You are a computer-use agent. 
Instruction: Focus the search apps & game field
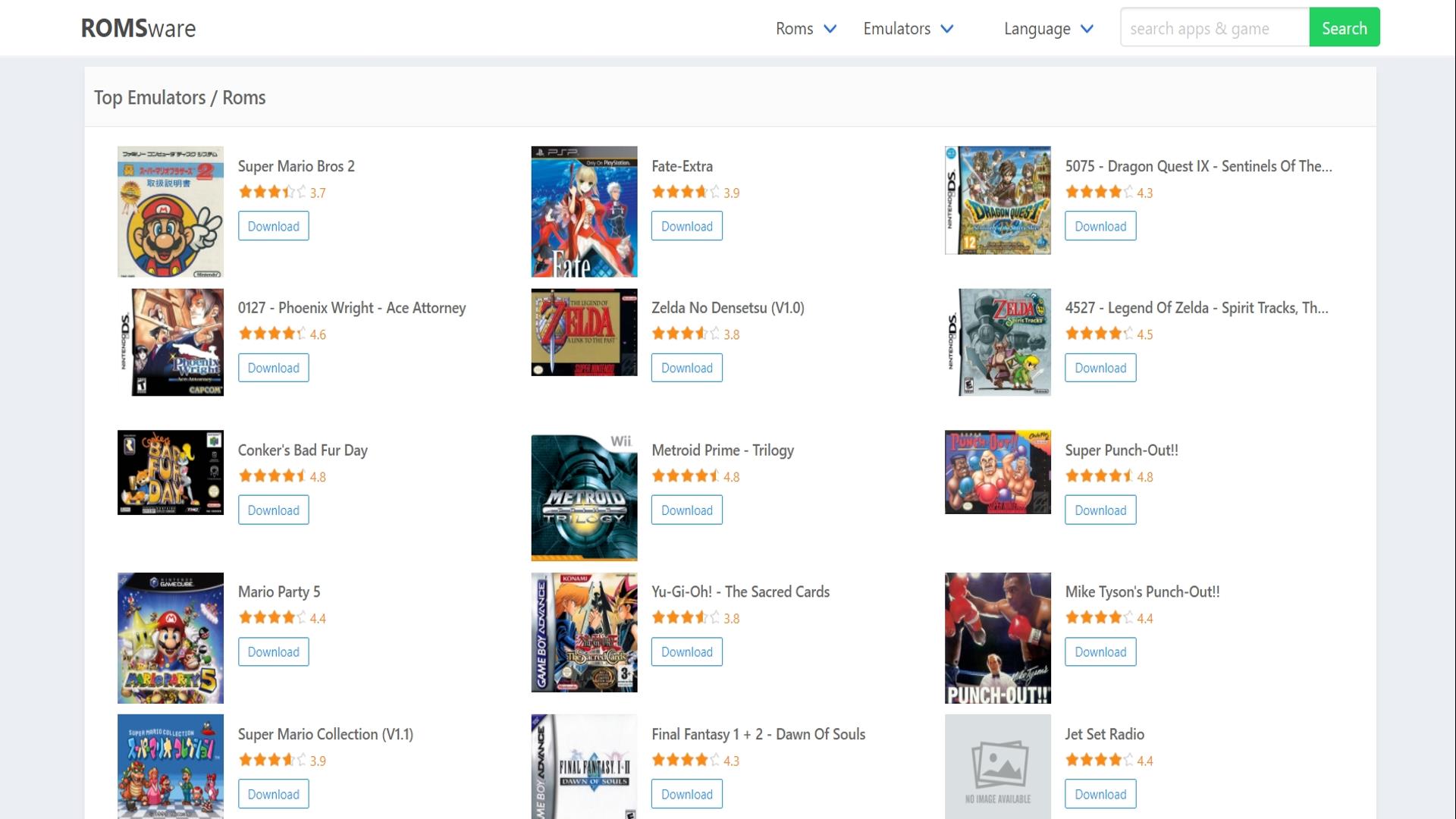1215,28
